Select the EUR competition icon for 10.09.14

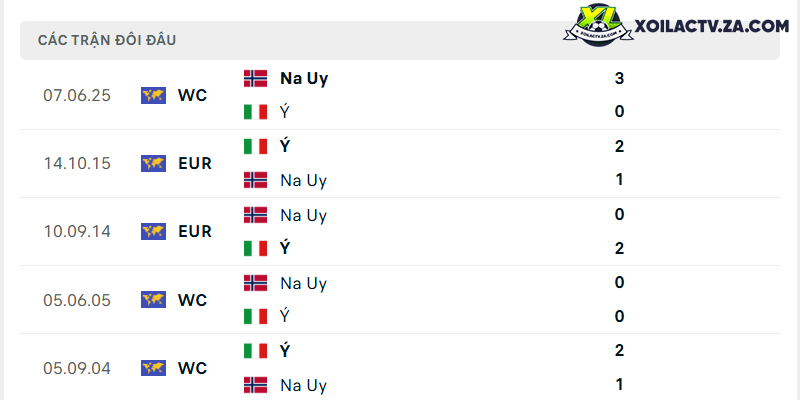153,232
